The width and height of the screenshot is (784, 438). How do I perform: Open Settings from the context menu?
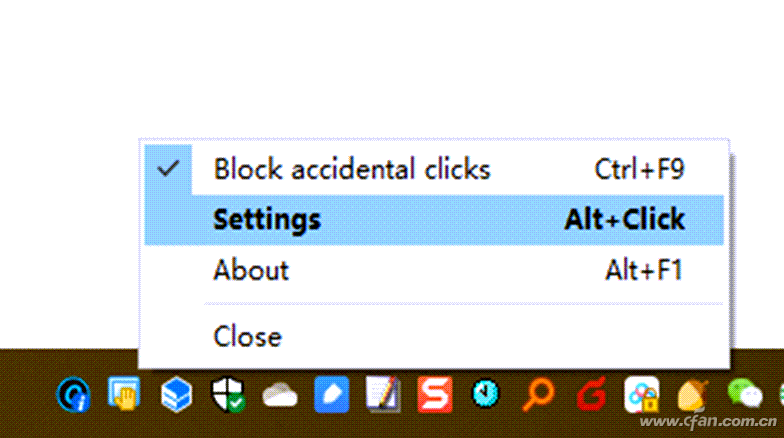point(434,220)
